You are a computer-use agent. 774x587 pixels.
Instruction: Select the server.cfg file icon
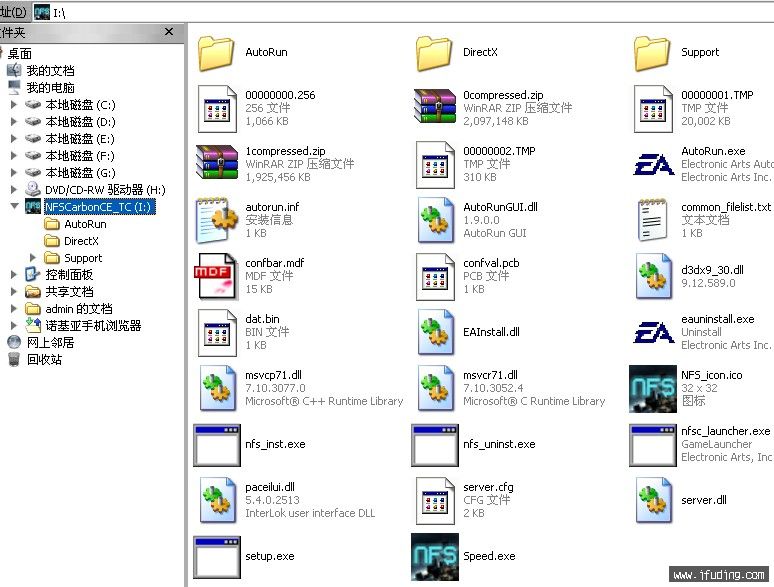435,501
